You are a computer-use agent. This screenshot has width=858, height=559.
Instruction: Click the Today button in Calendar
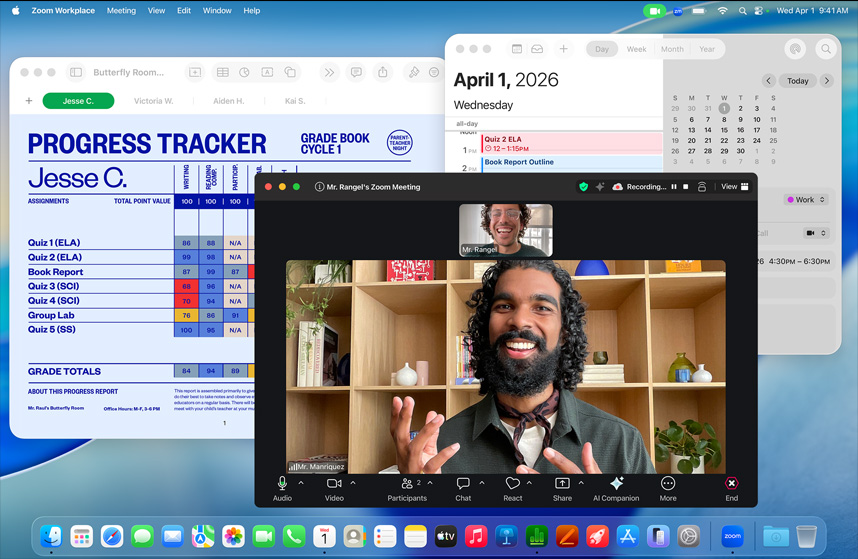(x=798, y=81)
